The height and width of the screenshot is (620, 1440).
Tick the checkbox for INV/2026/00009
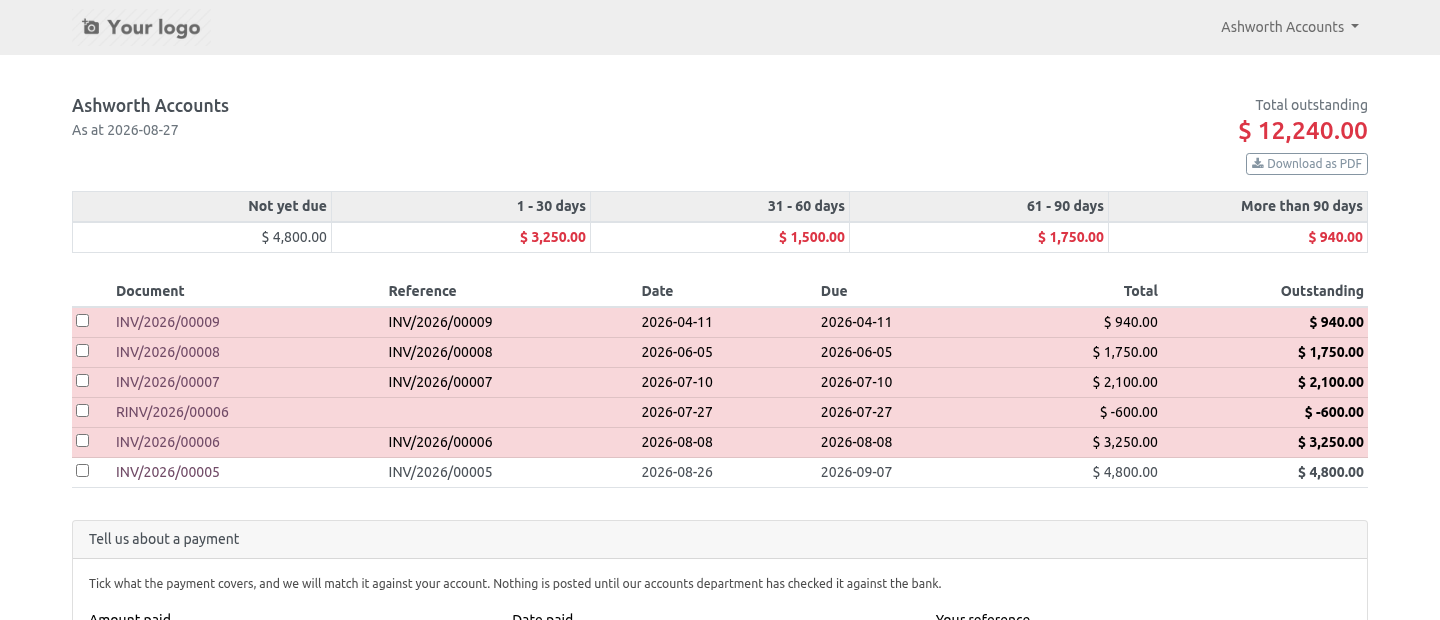pos(83,321)
